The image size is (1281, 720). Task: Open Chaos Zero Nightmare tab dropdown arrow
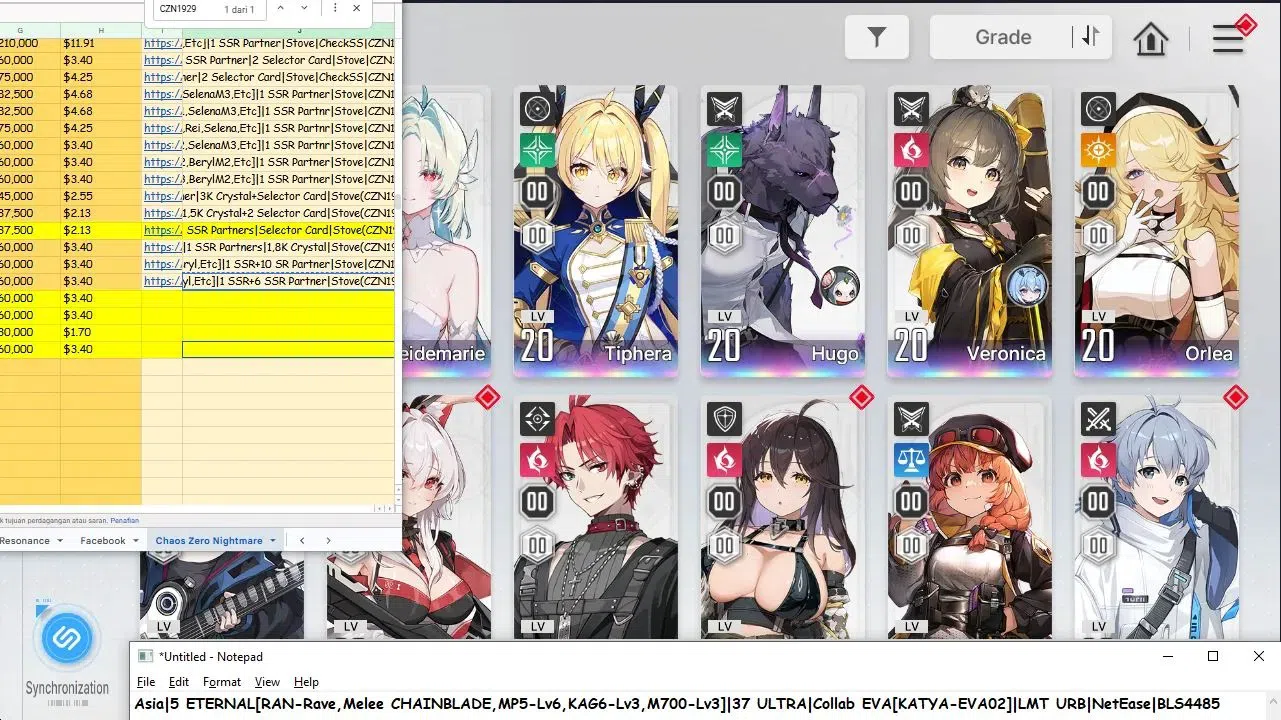tap(272, 541)
